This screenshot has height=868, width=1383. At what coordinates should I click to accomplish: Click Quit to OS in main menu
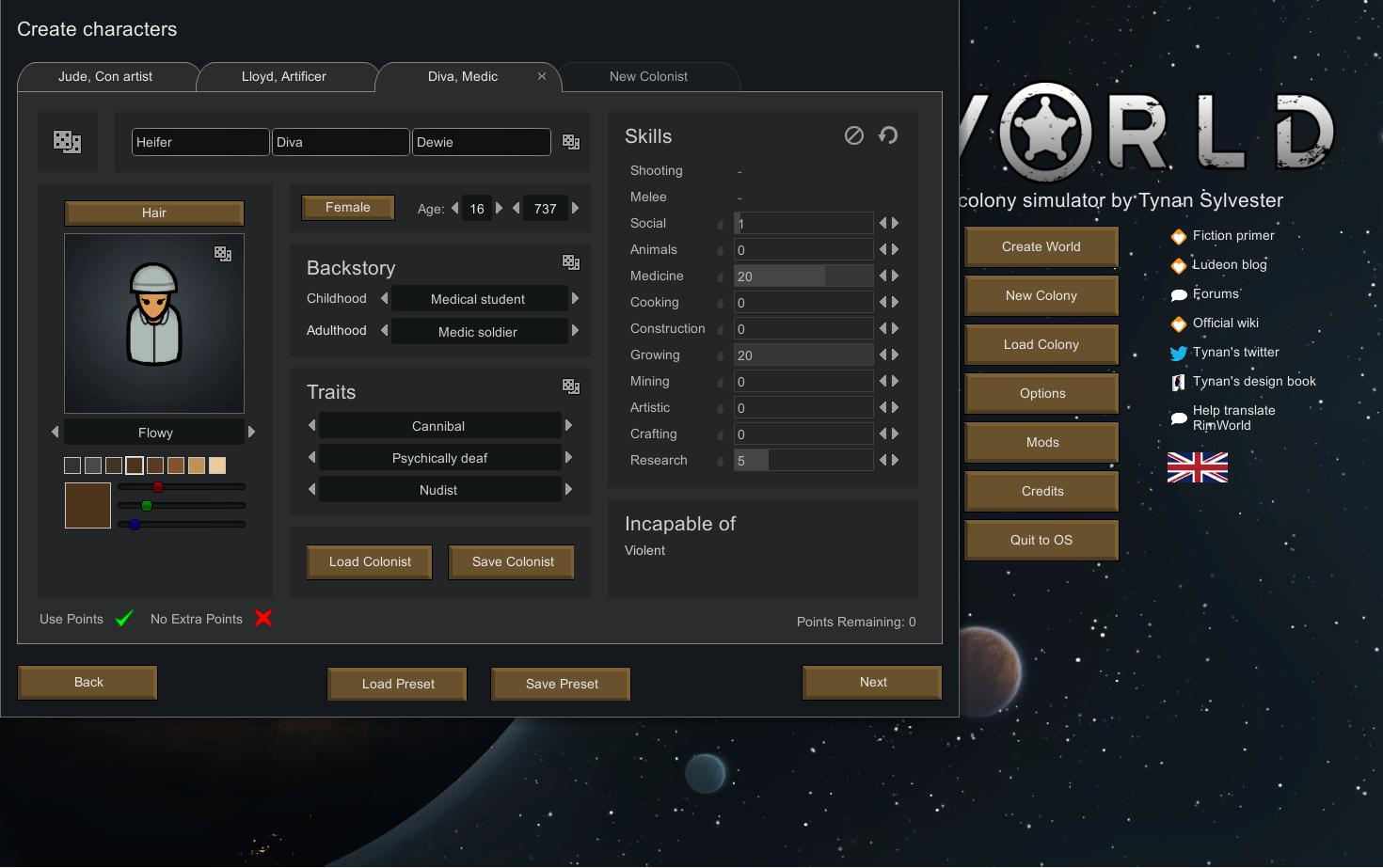[1041, 541]
